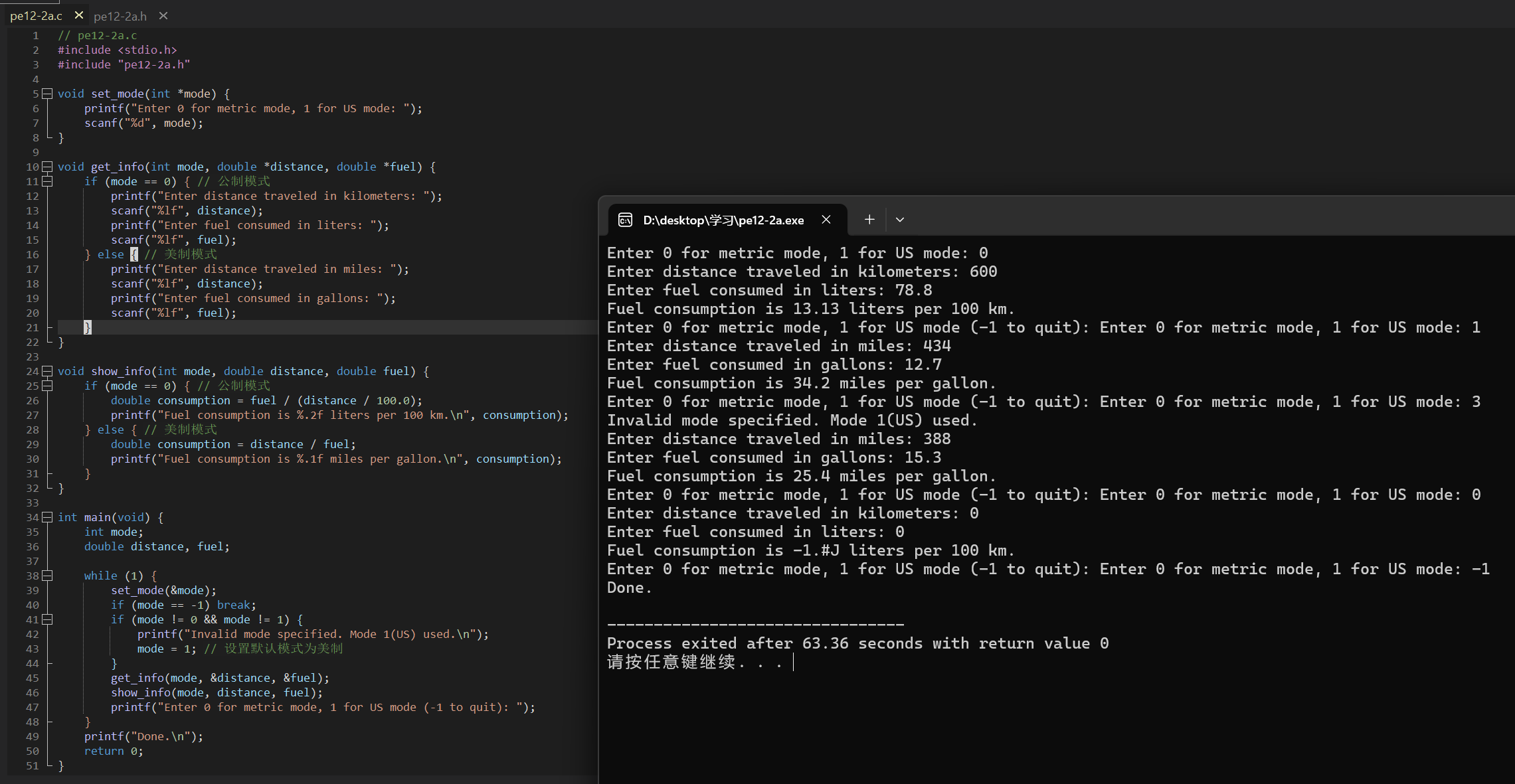Collapse the invalid-mode if fold at line 41
The height and width of the screenshot is (784, 1515).
pyautogui.click(x=47, y=619)
